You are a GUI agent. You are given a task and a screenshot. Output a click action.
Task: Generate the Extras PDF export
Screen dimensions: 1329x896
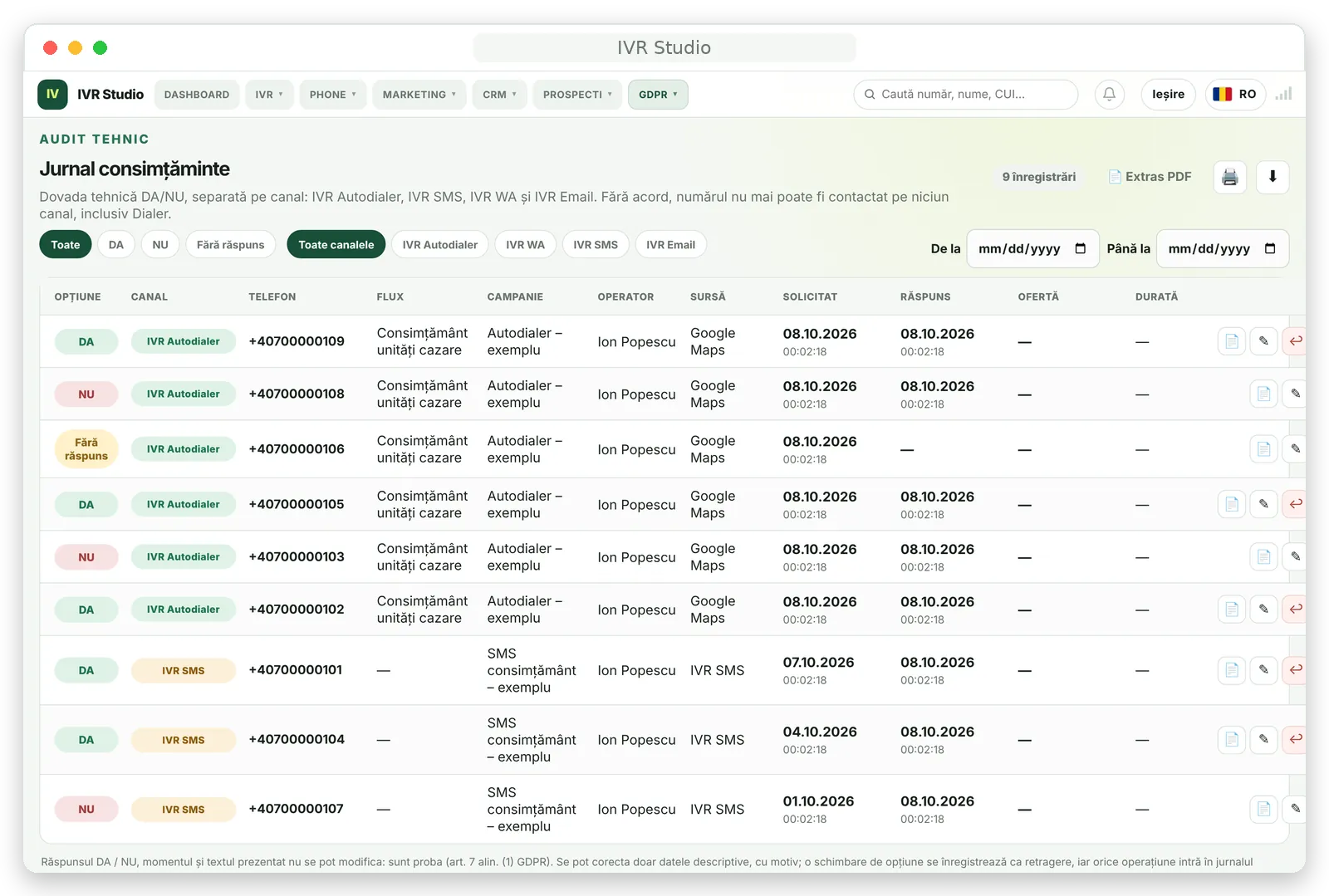1150,177
